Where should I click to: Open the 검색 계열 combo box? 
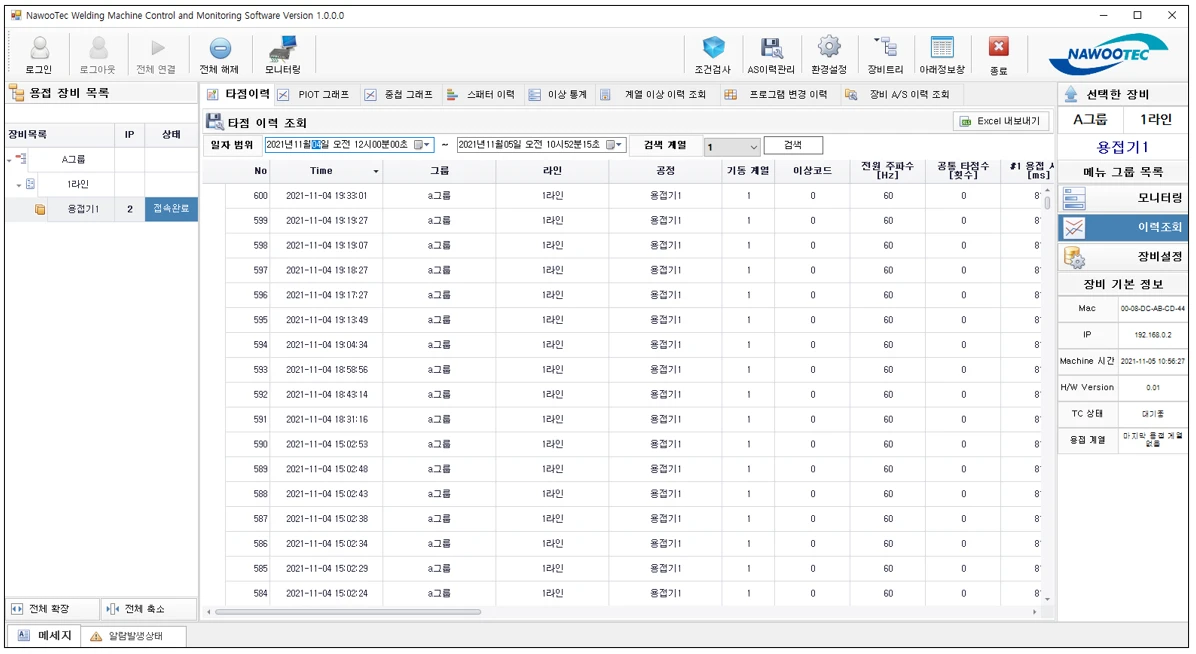pyautogui.click(x=731, y=147)
